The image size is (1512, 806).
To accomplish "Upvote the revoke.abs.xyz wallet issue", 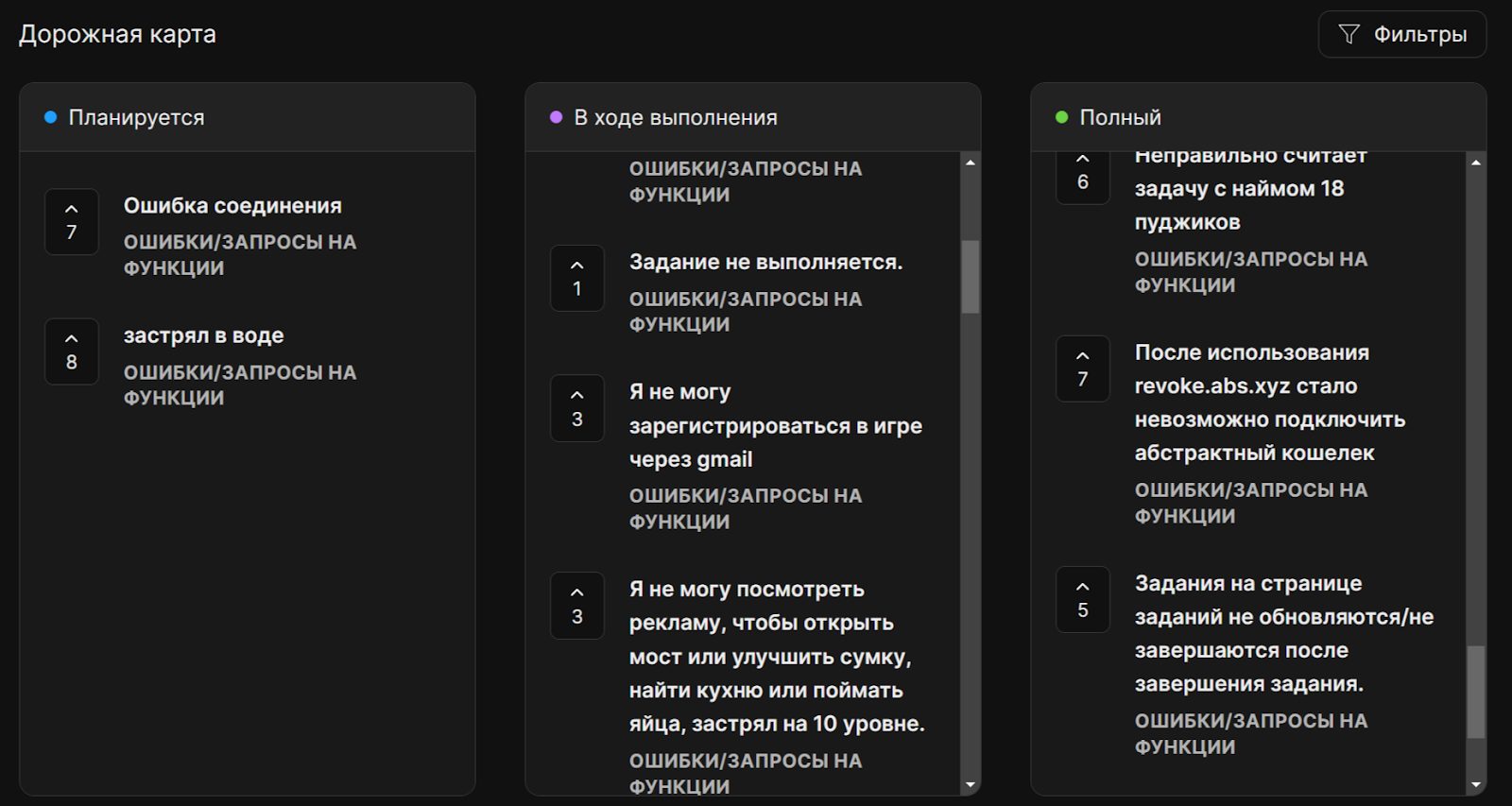I will pyautogui.click(x=1083, y=369).
